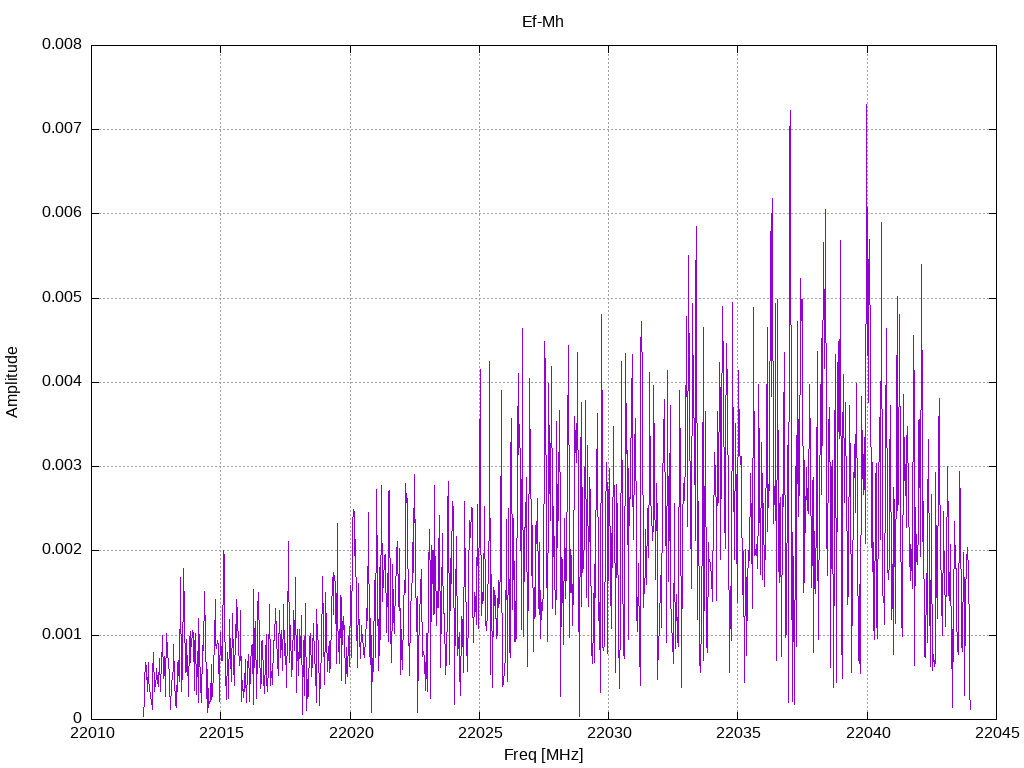Select the 0.007 y-axis tick label
Image resolution: width=1024 pixels, height=768 pixels.
(61, 129)
